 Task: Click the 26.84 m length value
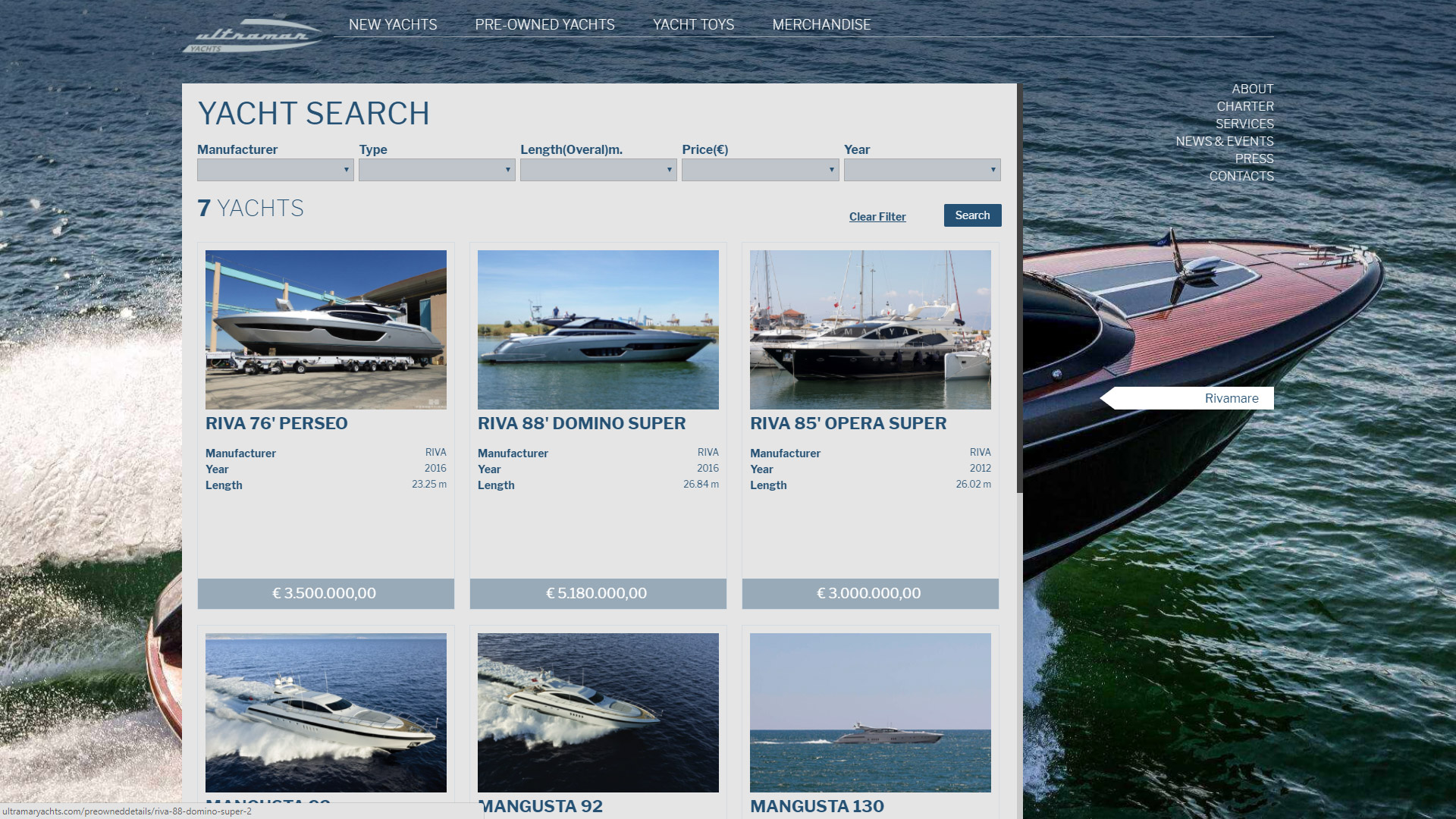click(x=701, y=484)
